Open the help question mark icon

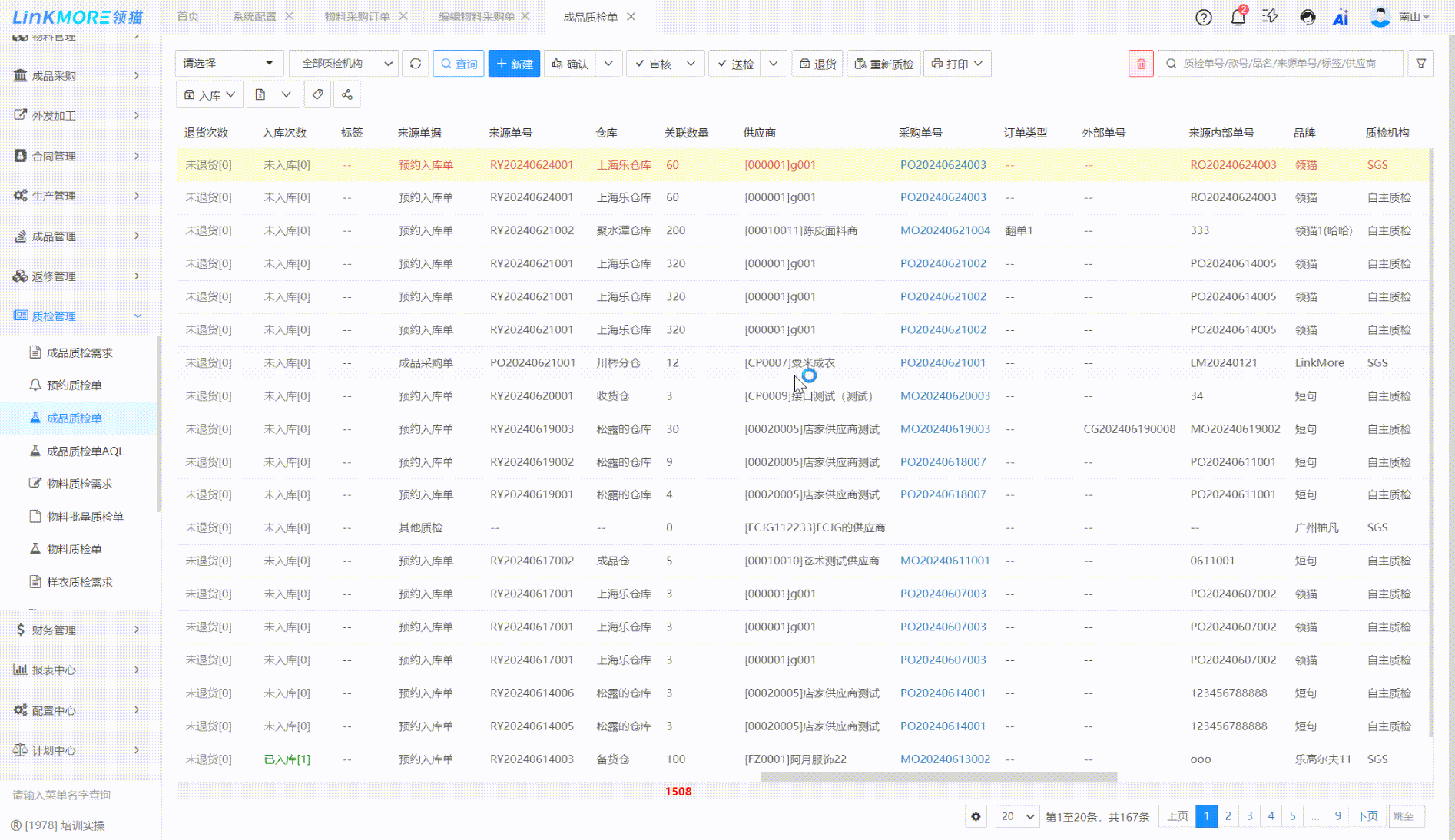tap(1203, 17)
